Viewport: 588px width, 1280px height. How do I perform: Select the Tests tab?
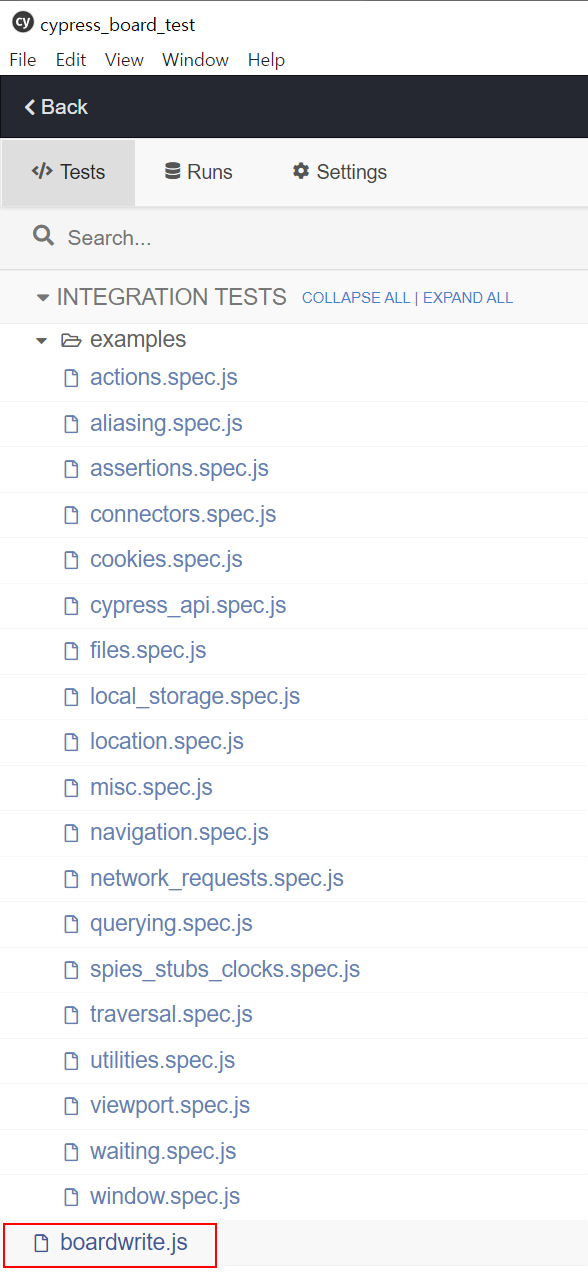point(68,172)
